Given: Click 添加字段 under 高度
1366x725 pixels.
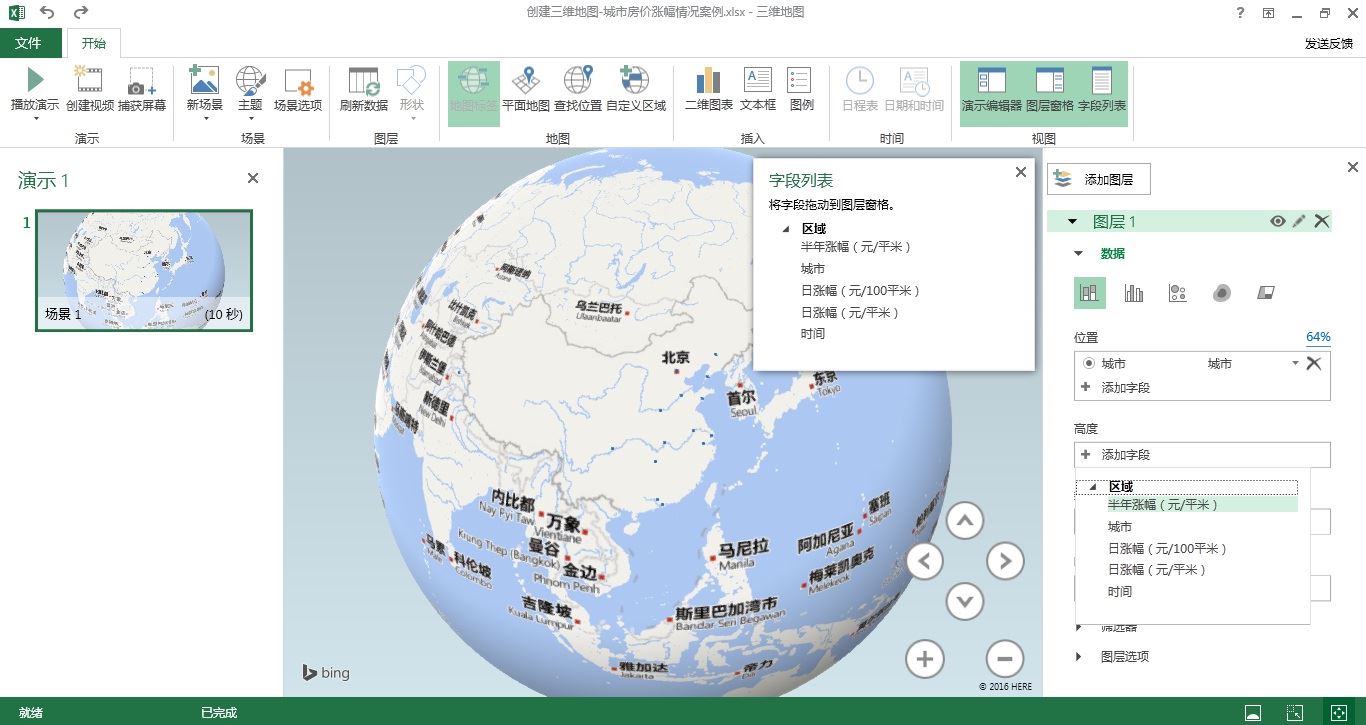Looking at the screenshot, I should click(x=1202, y=455).
